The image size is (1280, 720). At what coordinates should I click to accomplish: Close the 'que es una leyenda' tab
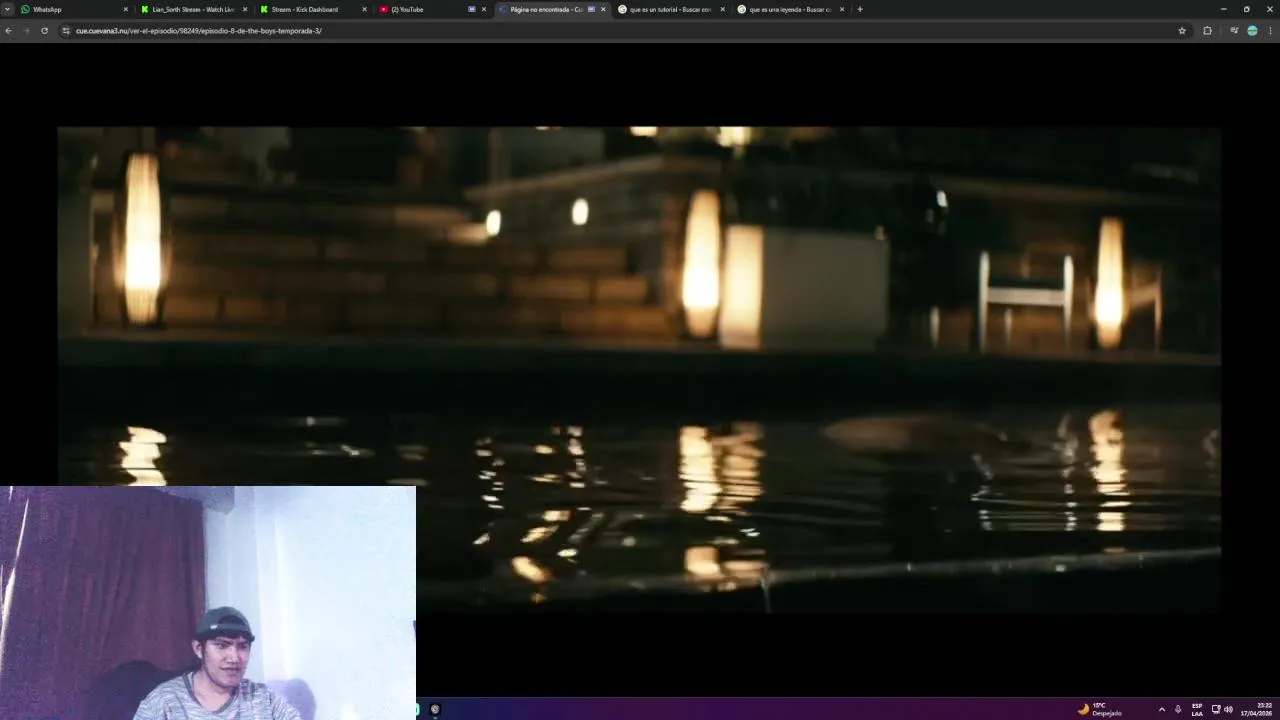coord(842,9)
